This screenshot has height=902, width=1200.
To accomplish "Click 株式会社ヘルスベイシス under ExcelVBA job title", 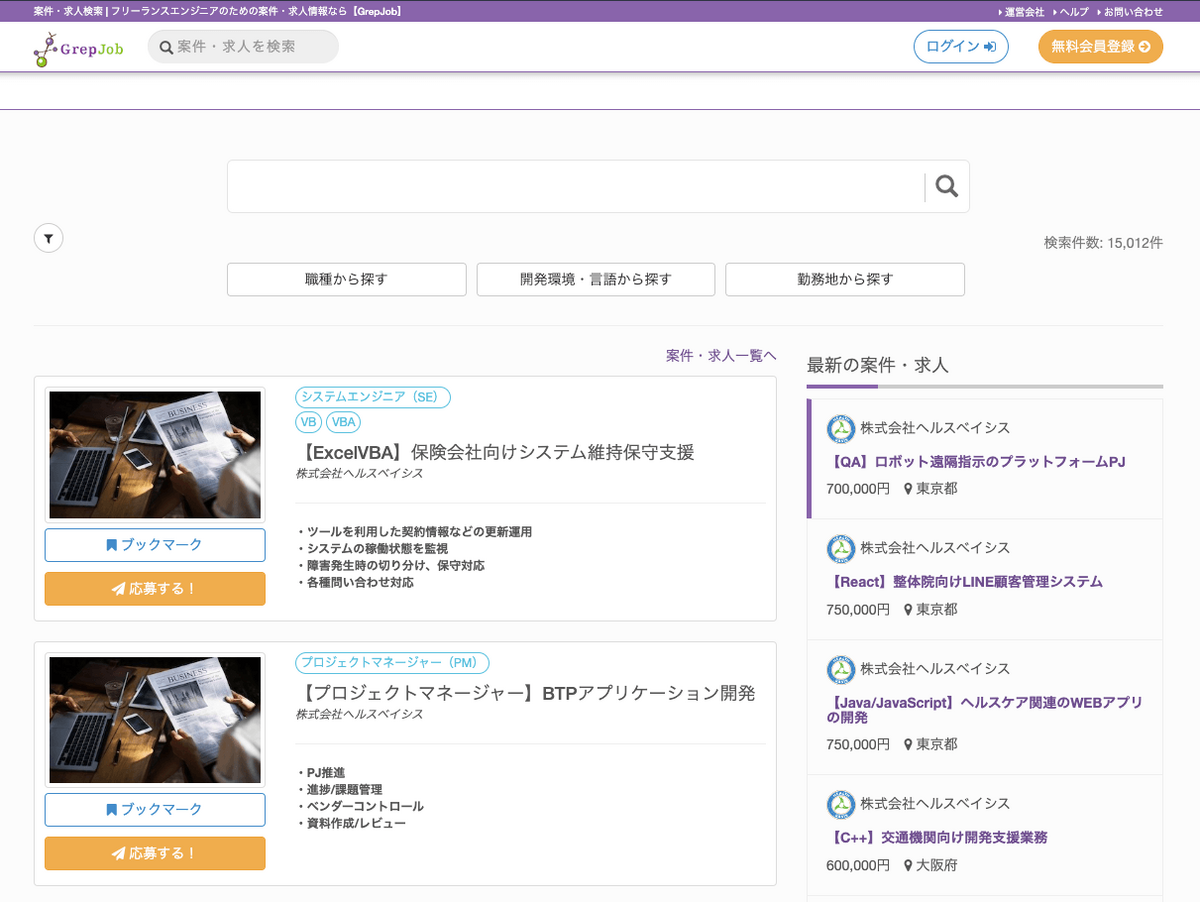I will (359, 474).
